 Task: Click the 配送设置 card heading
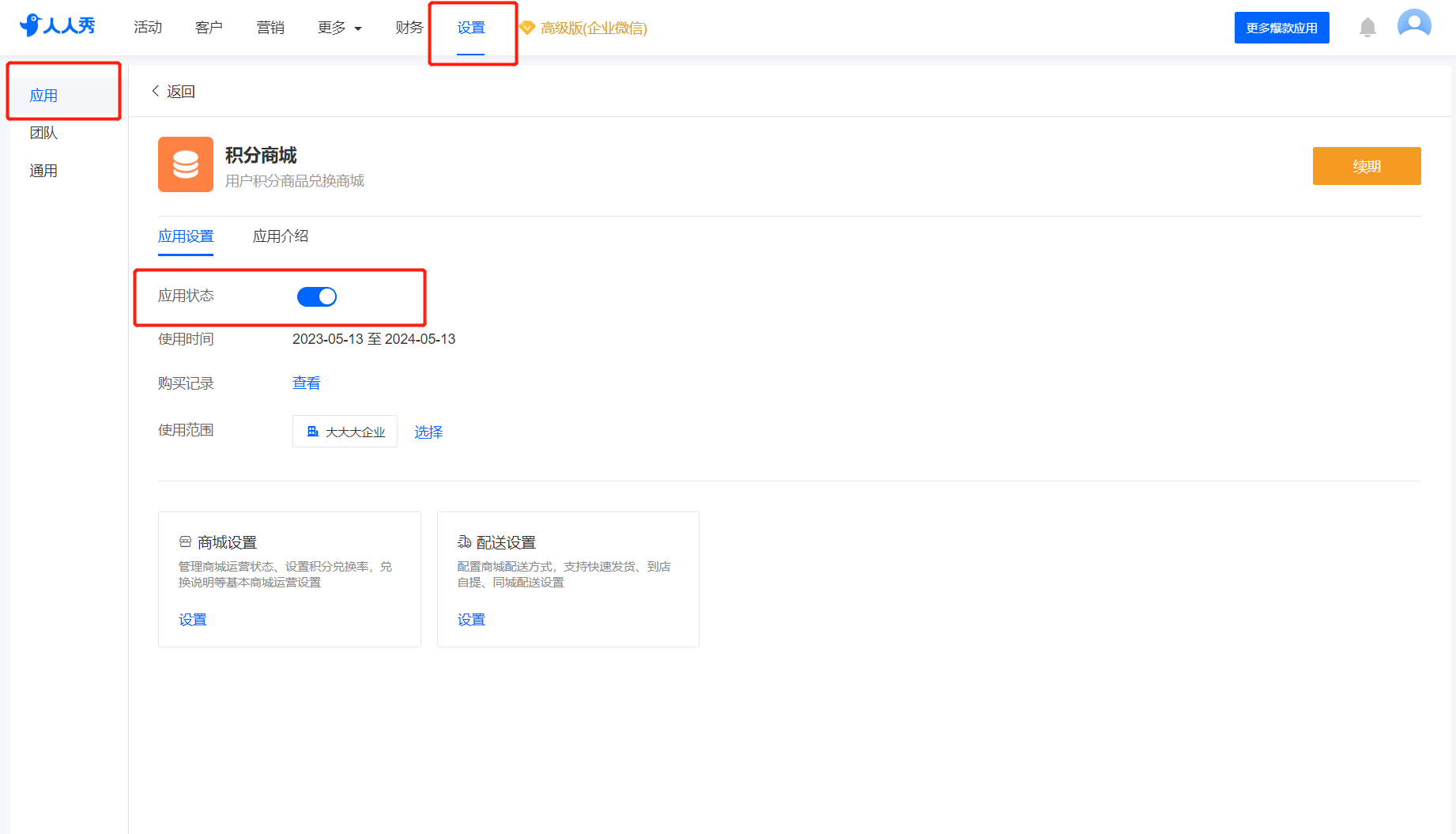click(x=507, y=542)
